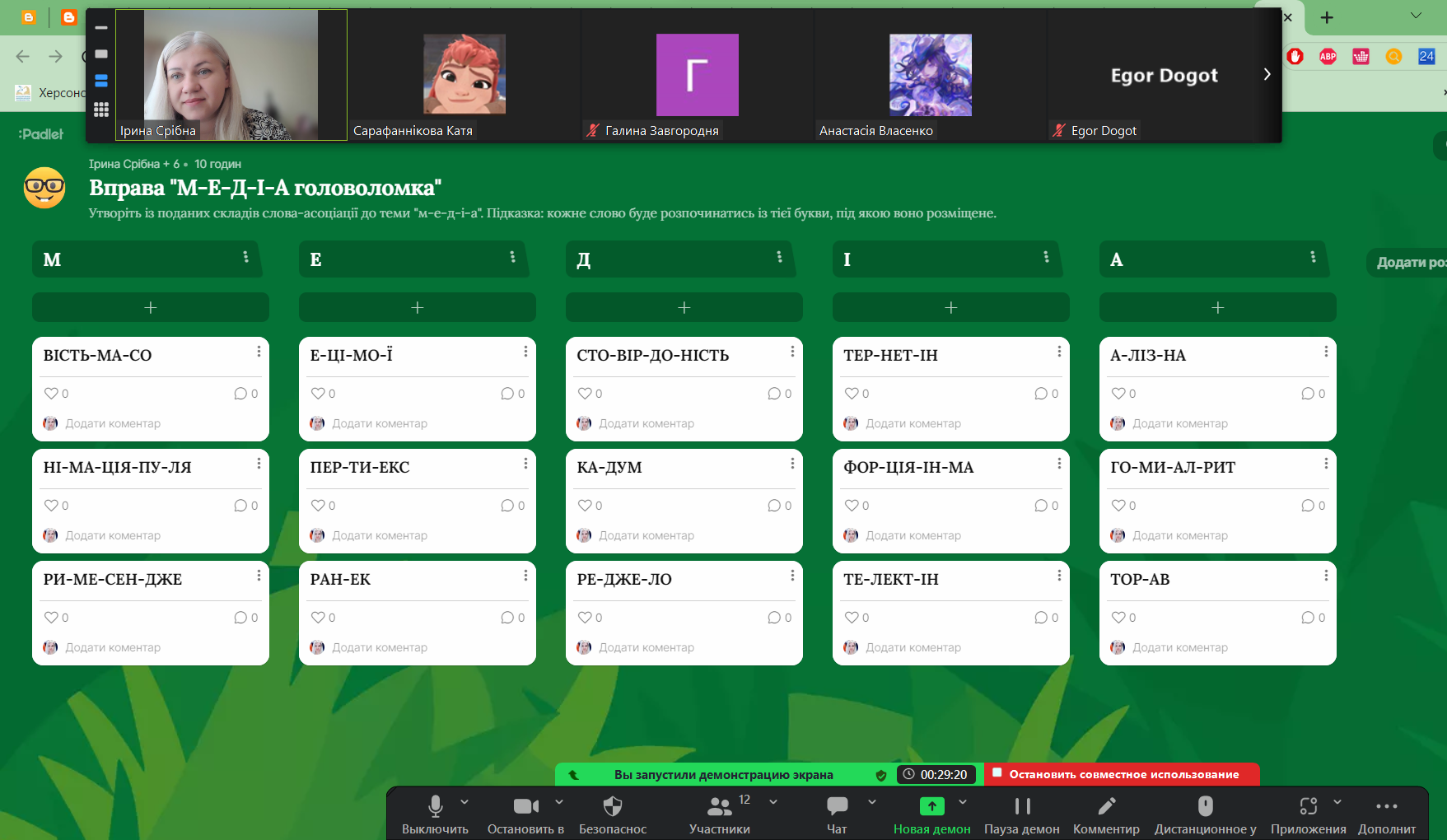The width and height of the screenshot is (1447, 840).
Task: Open Херсон bookmark in bookmarks bar
Action: pyautogui.click(x=51, y=92)
